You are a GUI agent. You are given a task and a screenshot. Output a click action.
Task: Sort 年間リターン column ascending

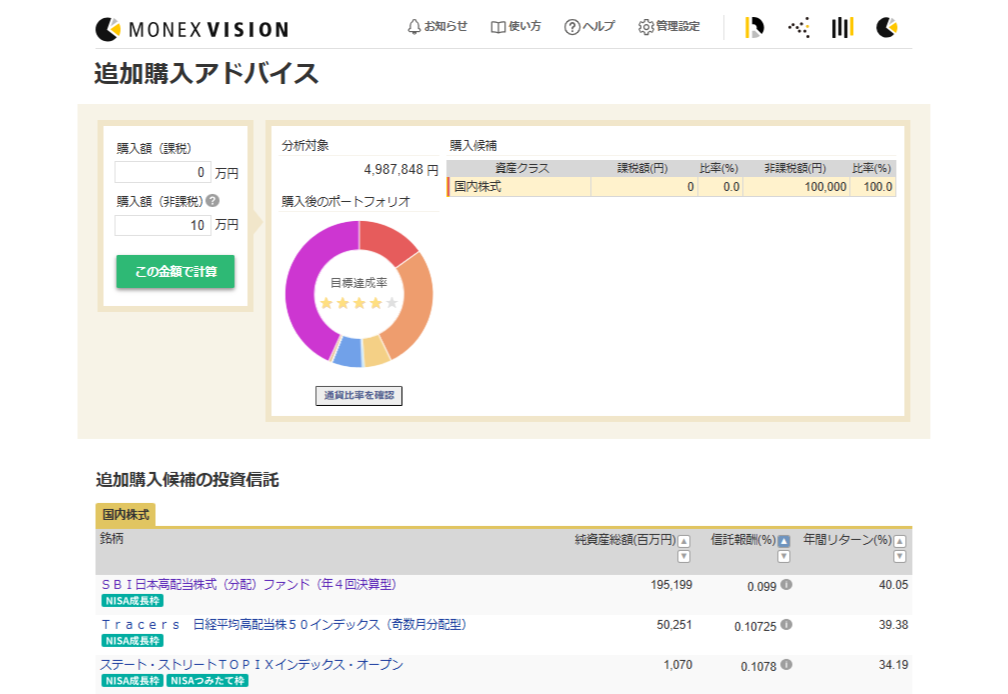click(x=899, y=541)
